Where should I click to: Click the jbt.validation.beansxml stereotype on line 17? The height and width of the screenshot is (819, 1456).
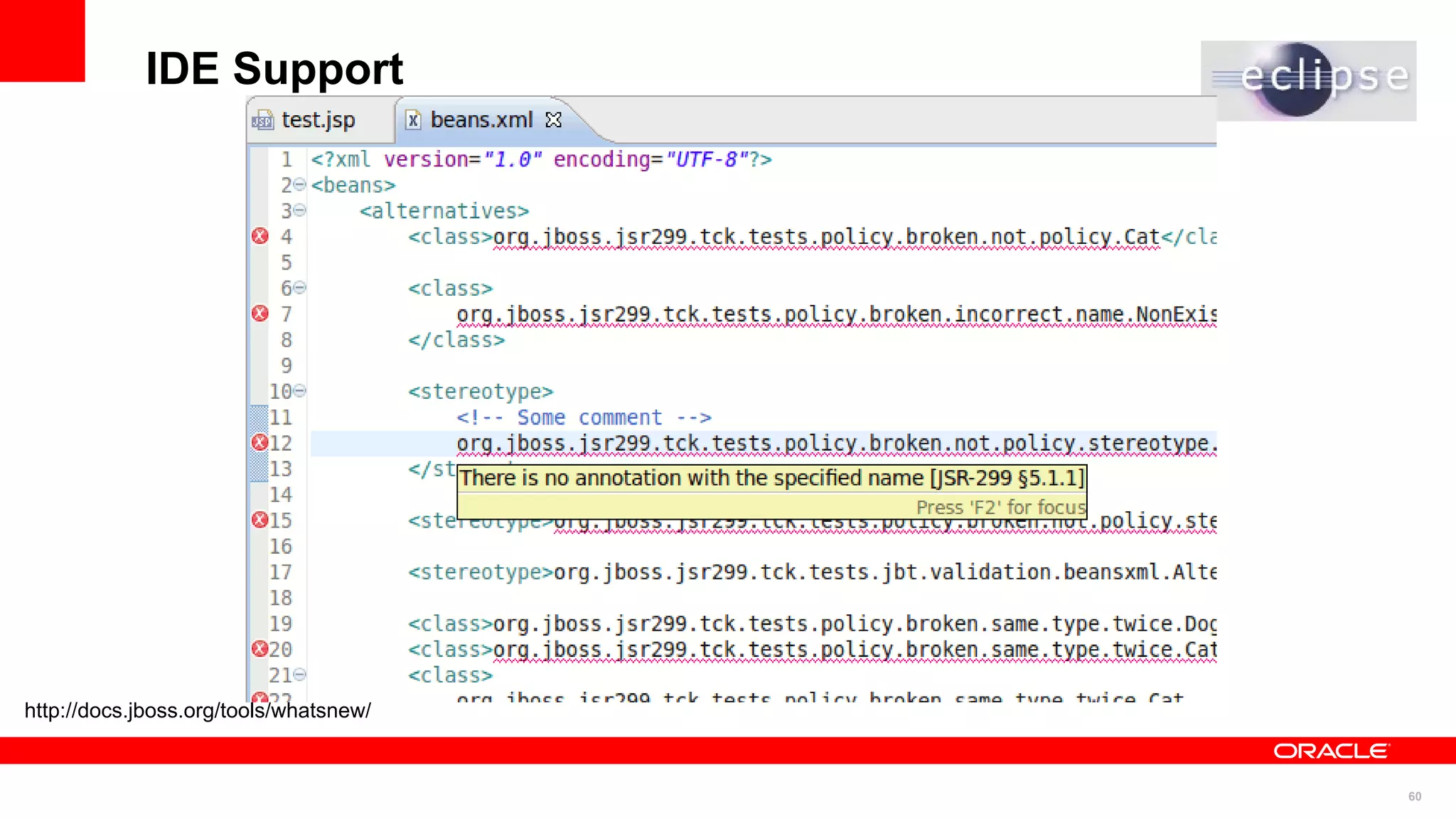[x=885, y=572]
